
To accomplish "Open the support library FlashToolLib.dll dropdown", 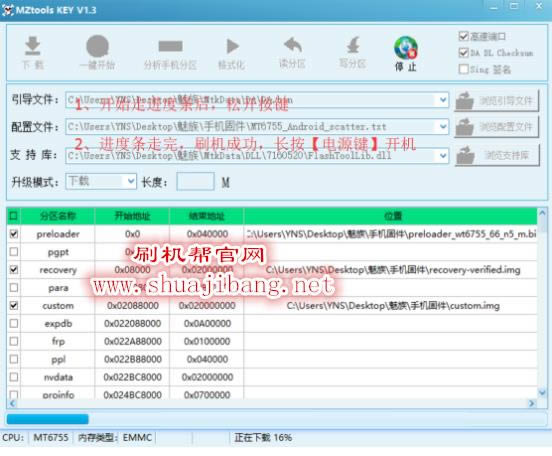I will (443, 156).
